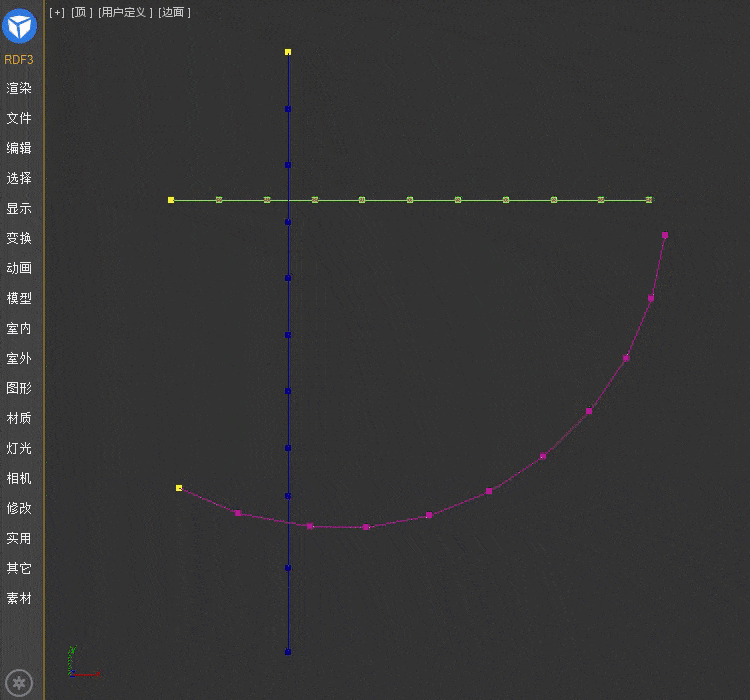The width and height of the screenshot is (750, 700).
Task: Open the 模型 menu
Action: [19, 299]
